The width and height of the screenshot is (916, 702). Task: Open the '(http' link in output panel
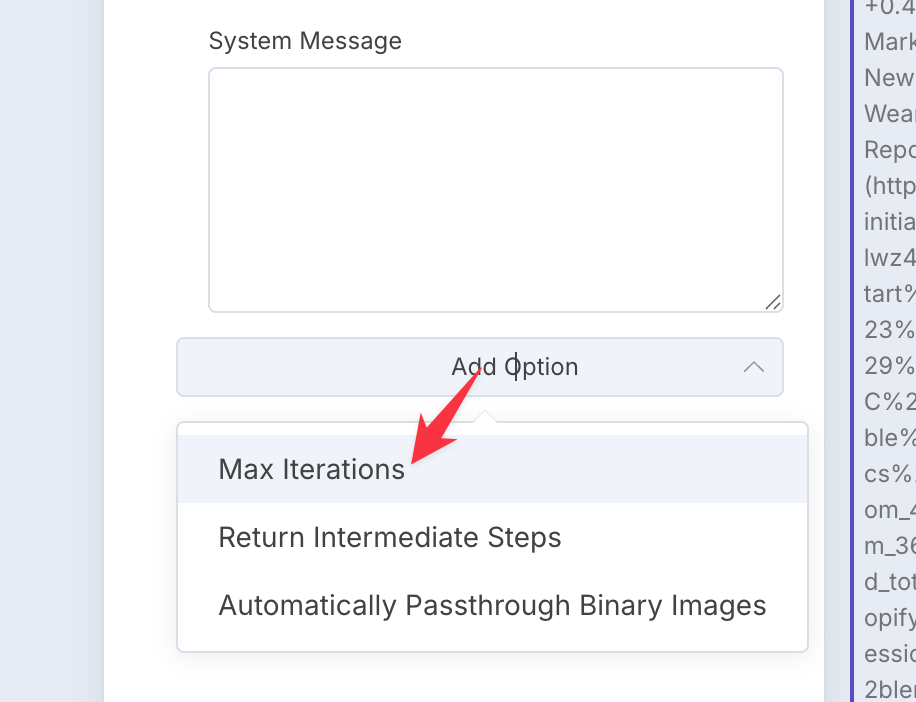pos(890,186)
